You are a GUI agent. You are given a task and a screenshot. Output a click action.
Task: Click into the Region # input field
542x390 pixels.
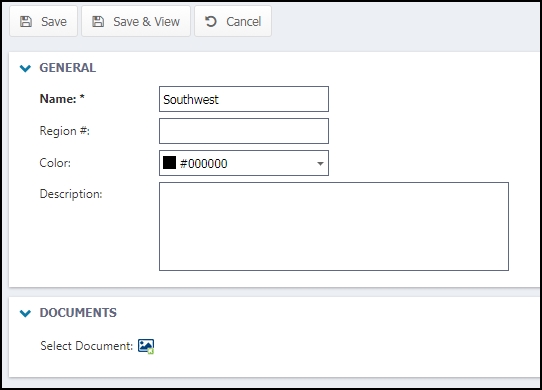244,131
